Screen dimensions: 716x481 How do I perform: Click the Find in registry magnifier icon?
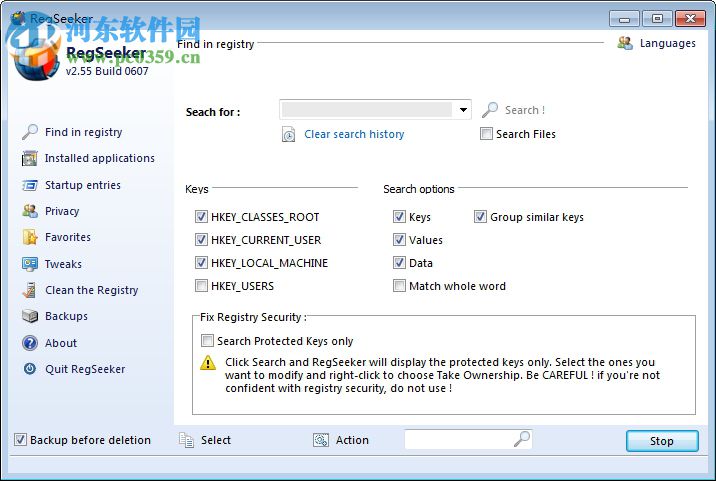pyautogui.click(x=29, y=132)
